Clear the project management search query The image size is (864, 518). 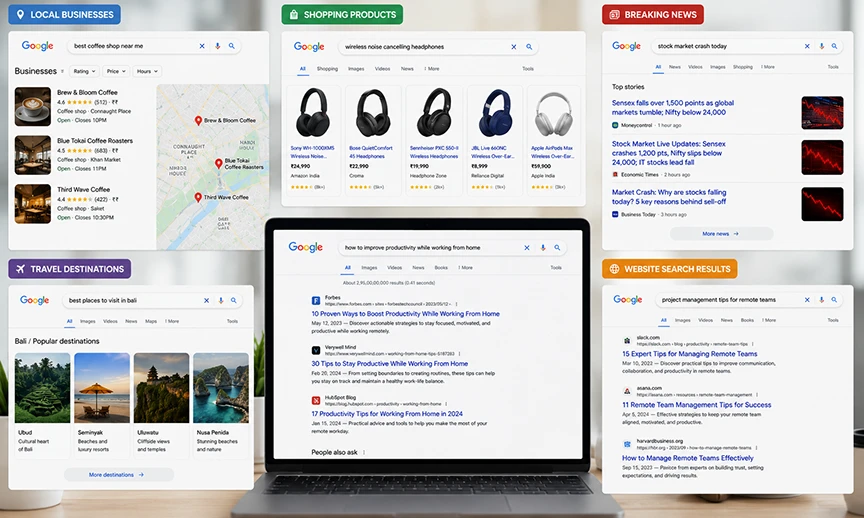[807, 300]
